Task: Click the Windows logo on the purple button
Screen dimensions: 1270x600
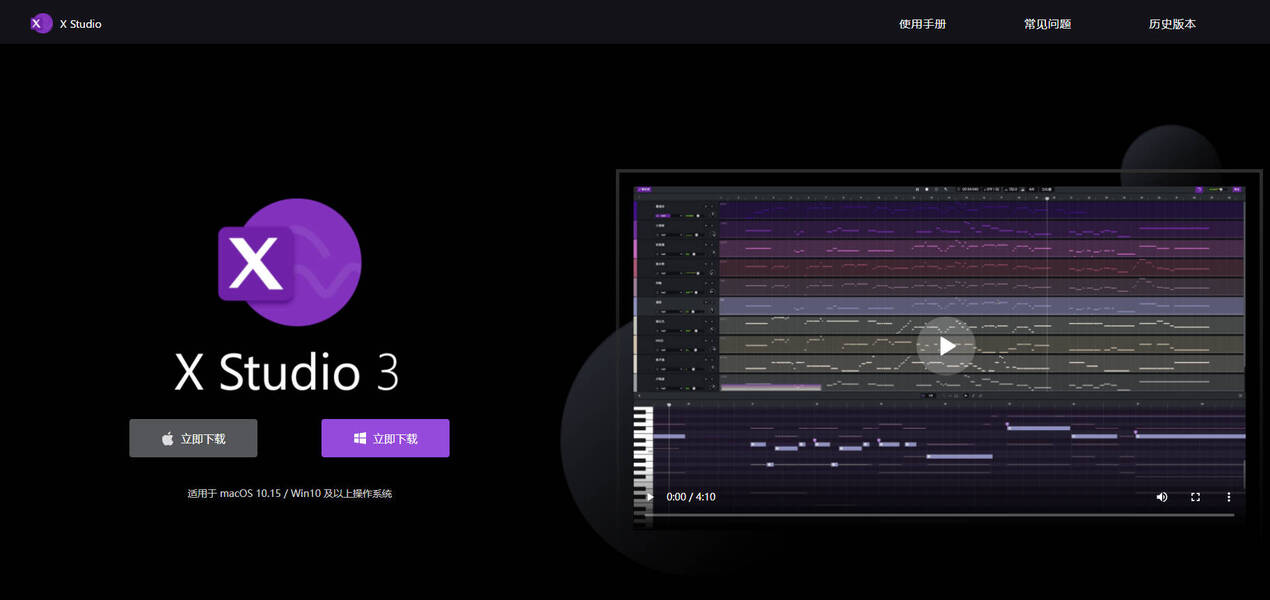Action: [360, 439]
